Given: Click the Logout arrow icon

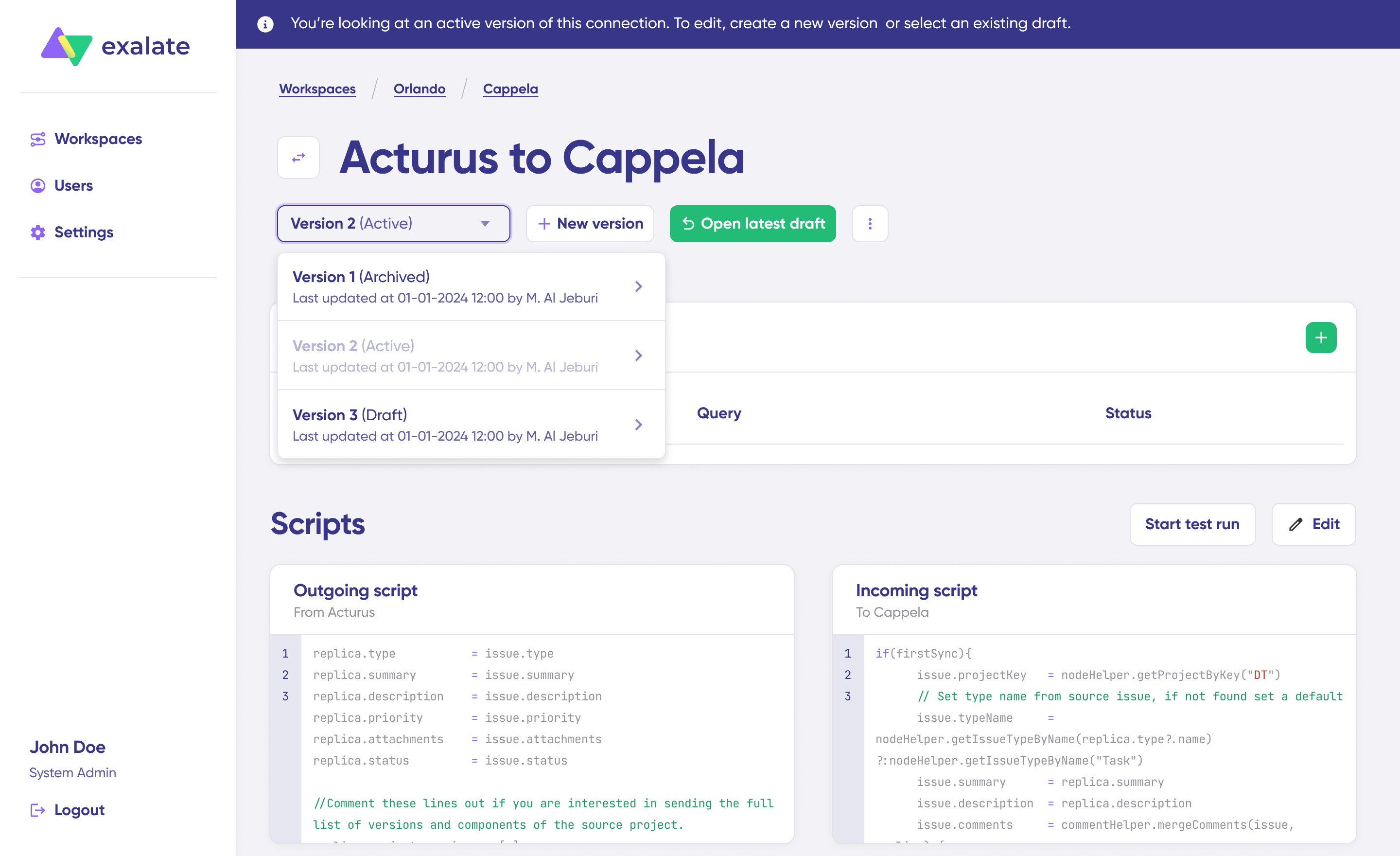Looking at the screenshot, I should (x=37, y=810).
